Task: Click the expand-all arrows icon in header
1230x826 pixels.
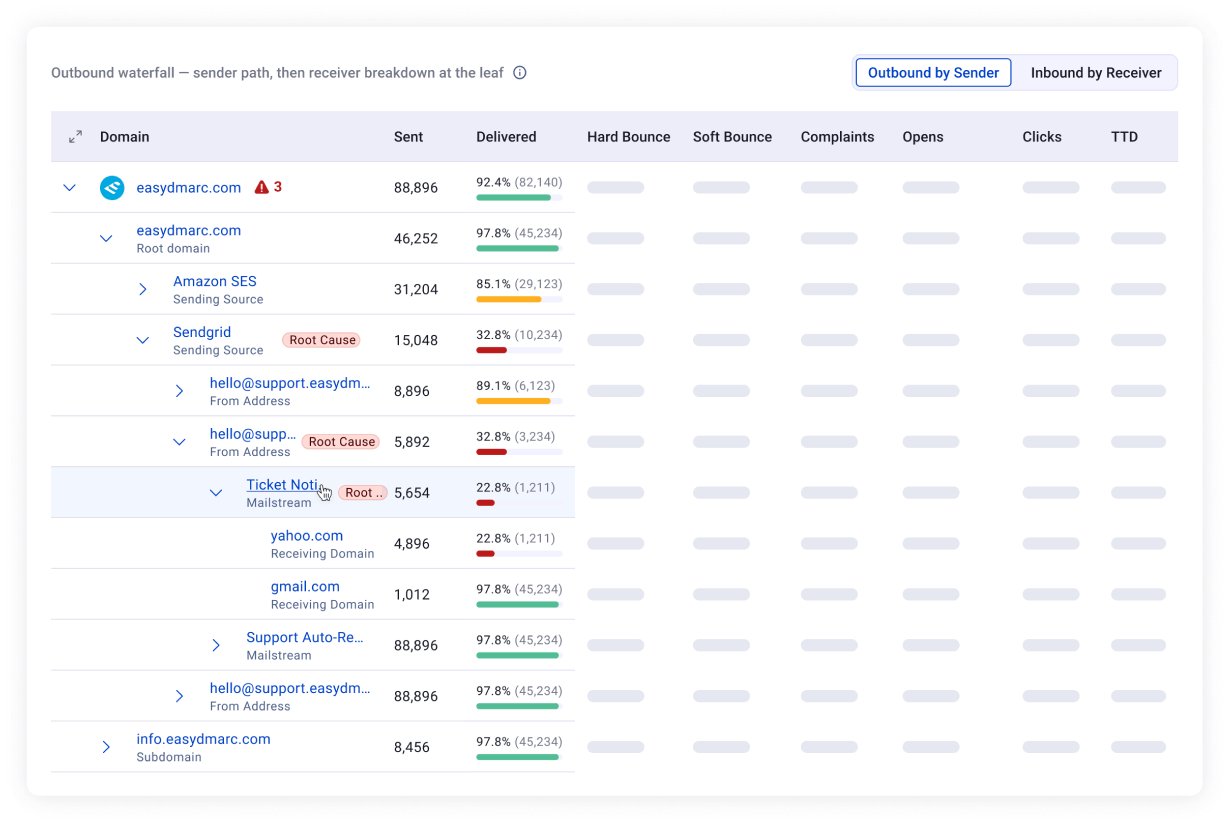Action: (x=75, y=137)
